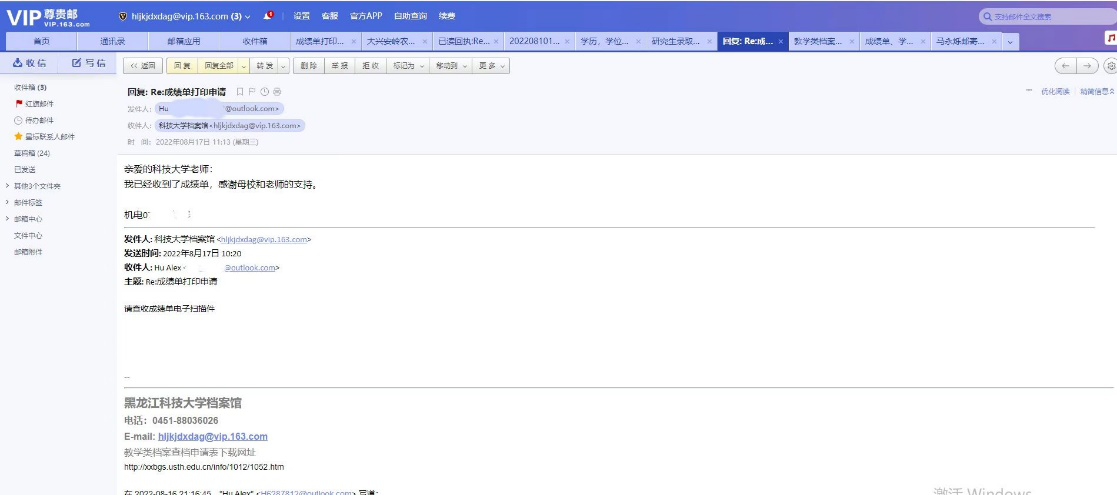Open 星标联系人邮件 starred contacts folder
The width and height of the screenshot is (1117, 495).
(x=43, y=137)
